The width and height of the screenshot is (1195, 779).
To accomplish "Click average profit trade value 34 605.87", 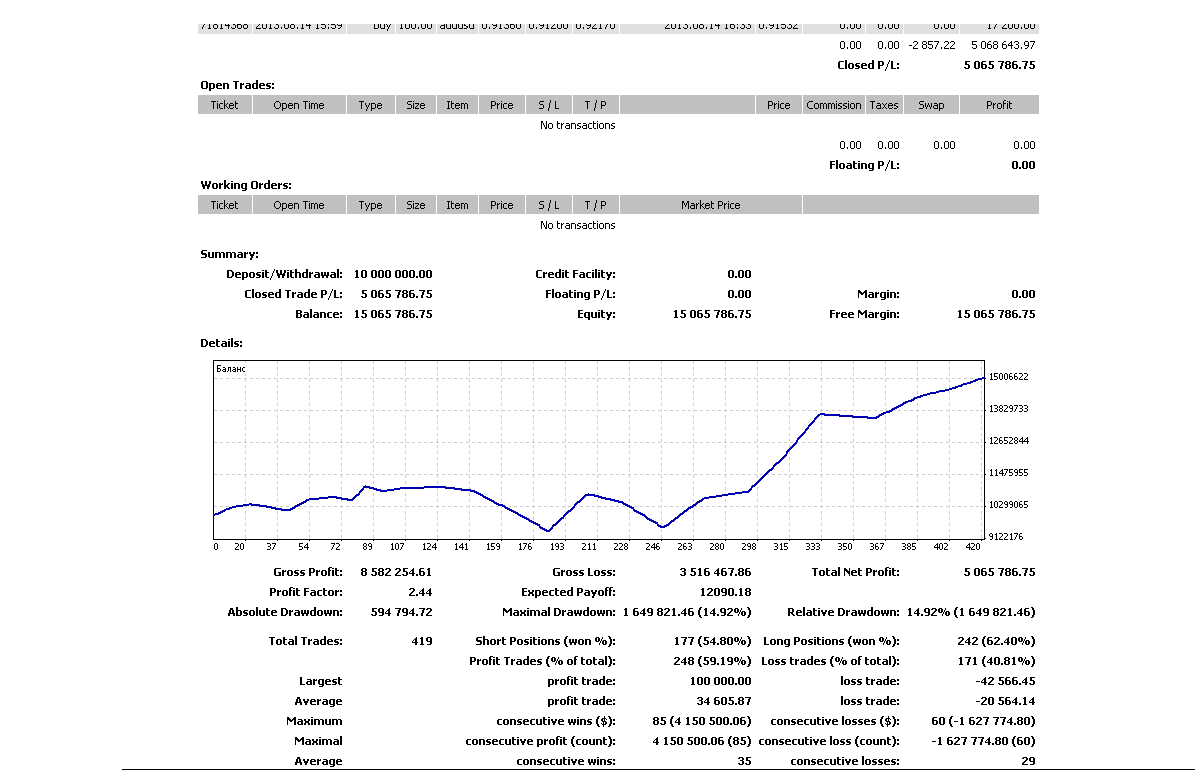I will (x=724, y=700).
